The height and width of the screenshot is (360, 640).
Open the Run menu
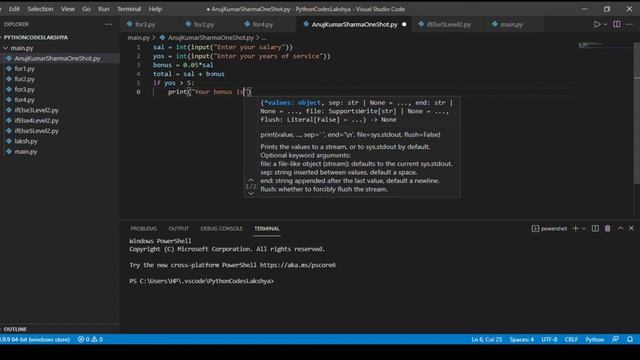tap(104, 9)
